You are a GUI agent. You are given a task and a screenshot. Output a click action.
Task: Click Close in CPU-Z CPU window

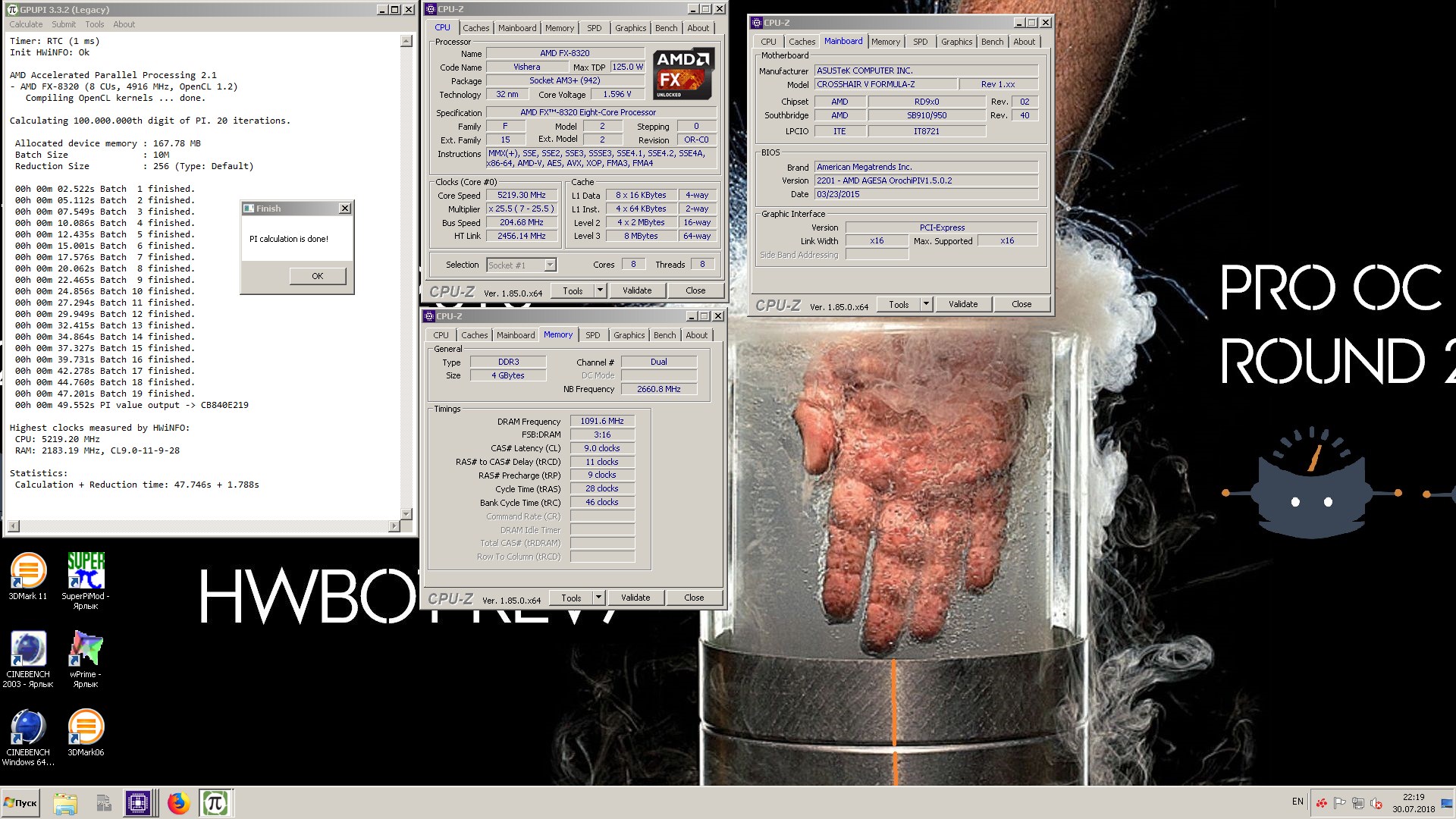coord(695,290)
